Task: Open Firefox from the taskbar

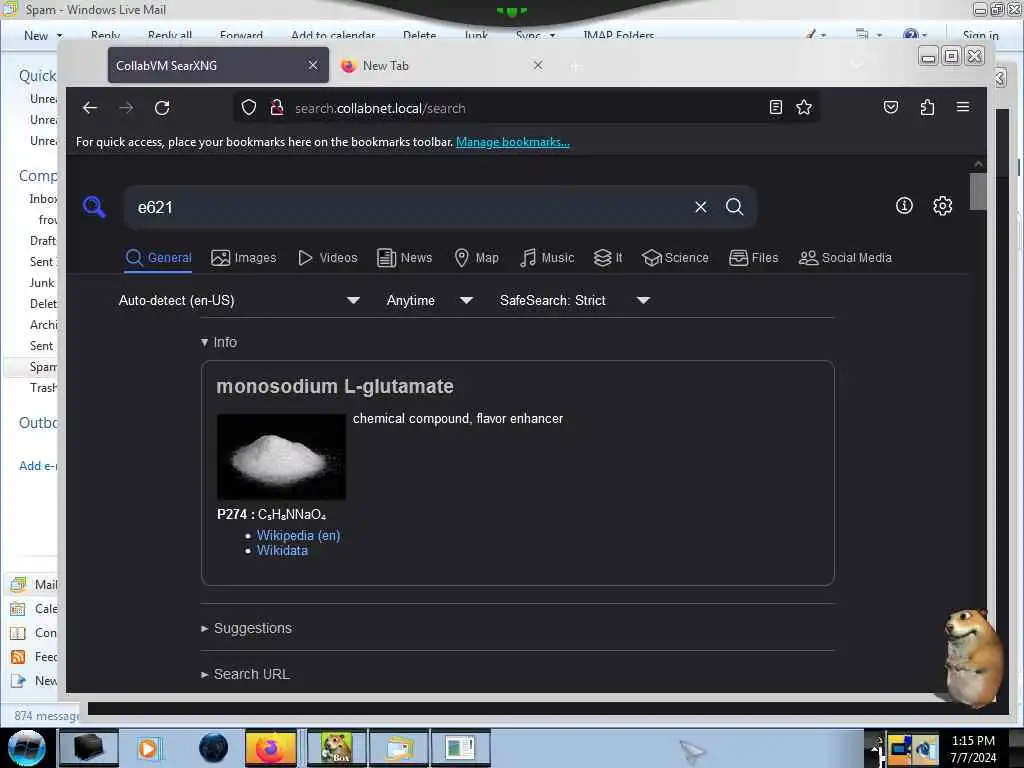Action: (270, 748)
